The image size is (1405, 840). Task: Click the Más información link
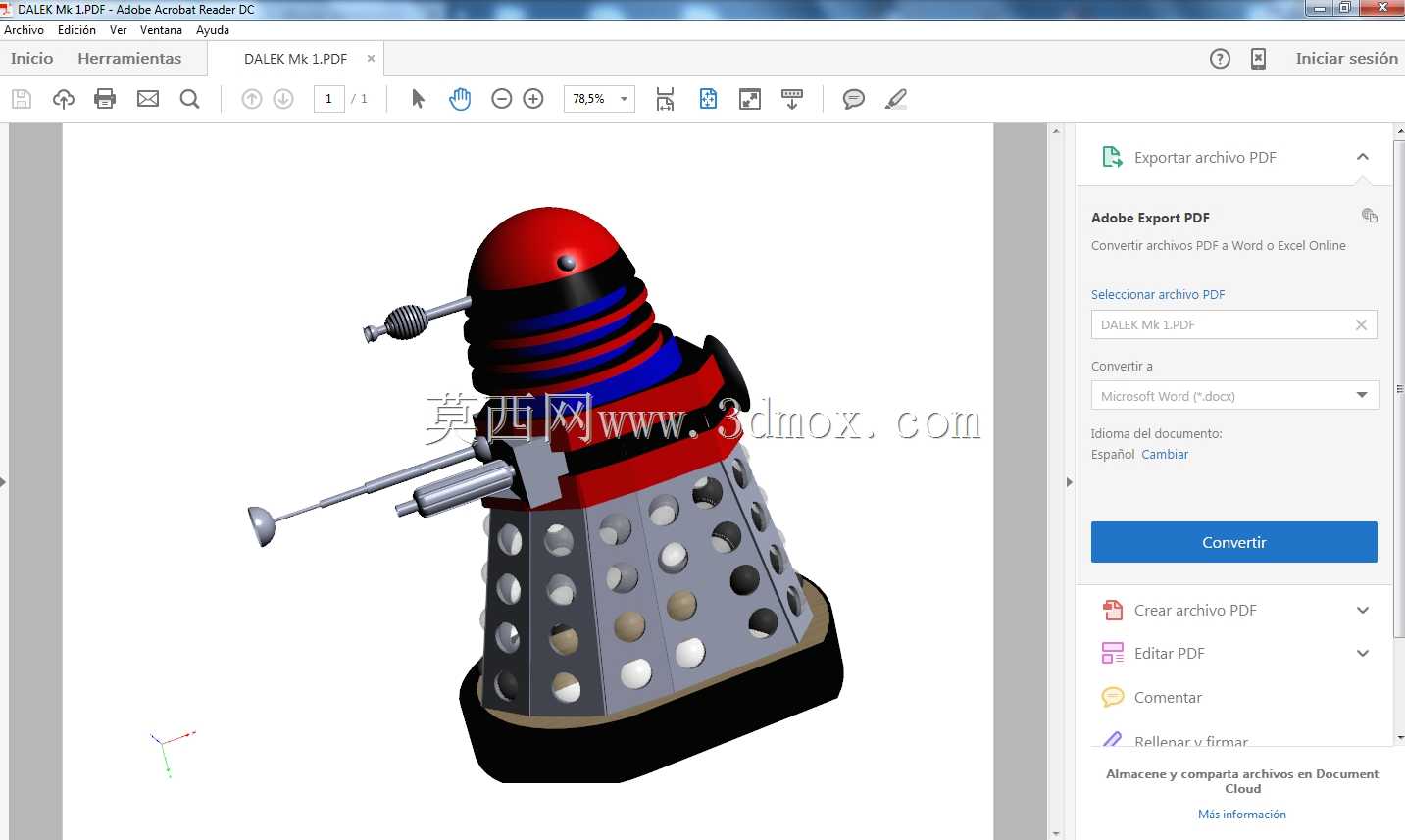[1242, 815]
